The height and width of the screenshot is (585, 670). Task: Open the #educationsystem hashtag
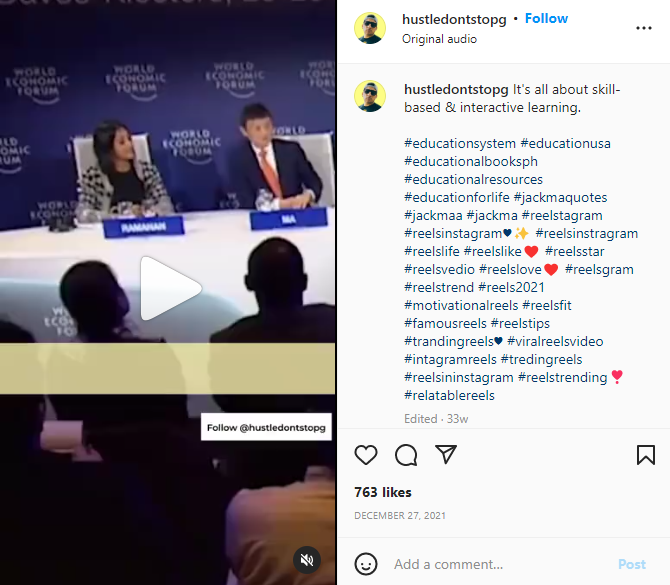460,144
